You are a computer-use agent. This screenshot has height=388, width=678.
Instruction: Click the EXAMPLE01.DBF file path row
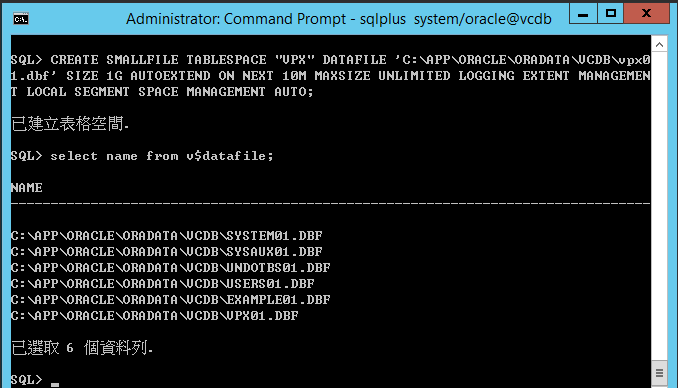tap(170, 300)
